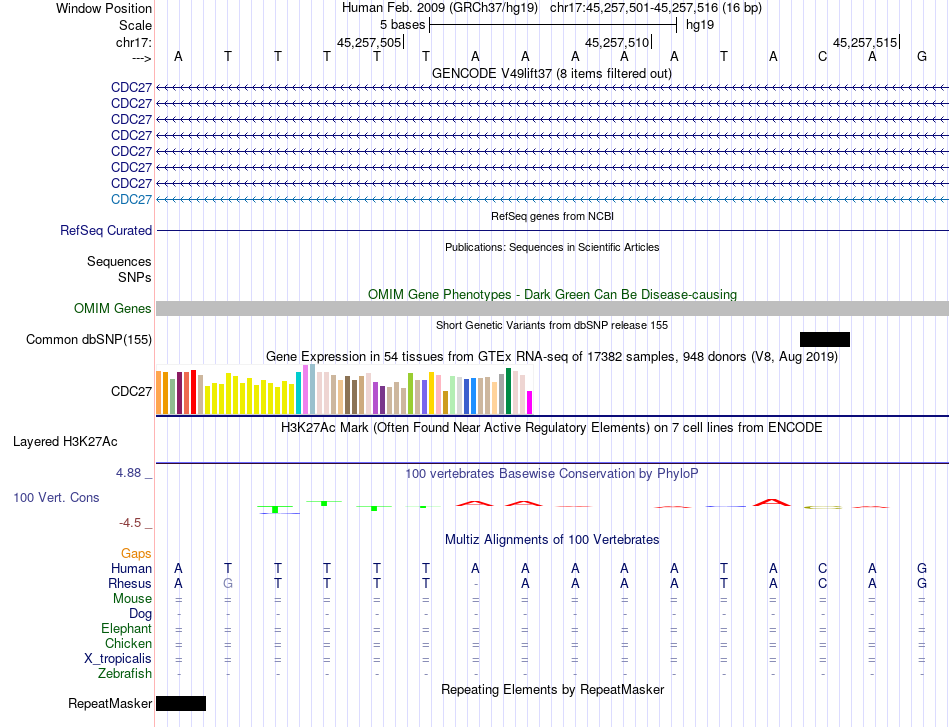Click the hg19 label by the scale bar
This screenshot has width=950, height=727.
coord(700,25)
